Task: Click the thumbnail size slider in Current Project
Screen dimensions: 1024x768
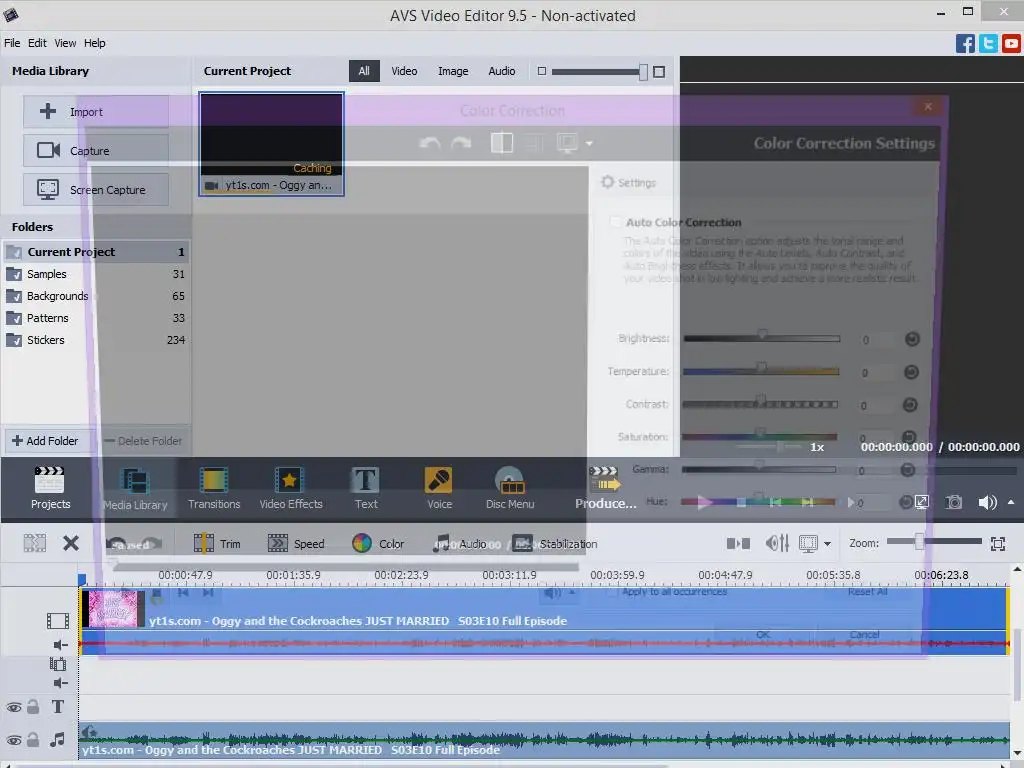Action: (600, 71)
